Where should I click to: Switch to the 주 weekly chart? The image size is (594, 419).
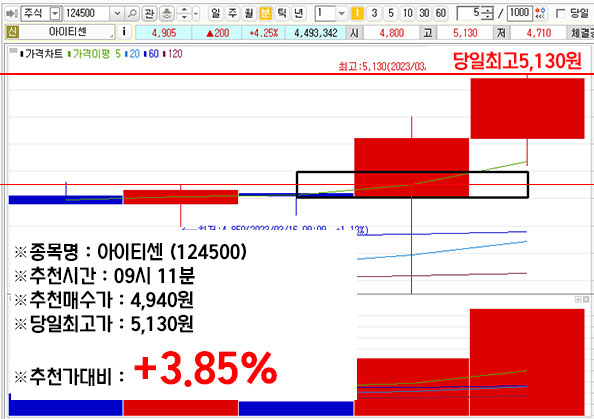(x=232, y=14)
